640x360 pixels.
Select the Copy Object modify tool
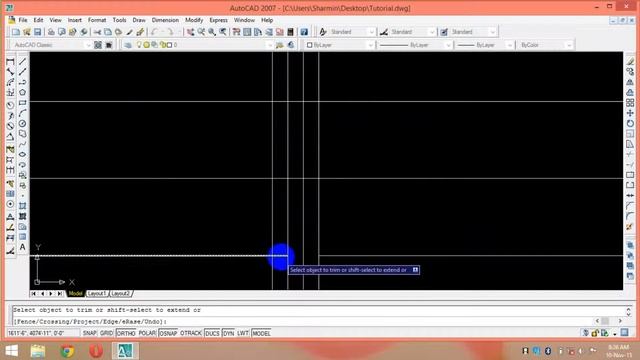pyautogui.click(x=630, y=72)
